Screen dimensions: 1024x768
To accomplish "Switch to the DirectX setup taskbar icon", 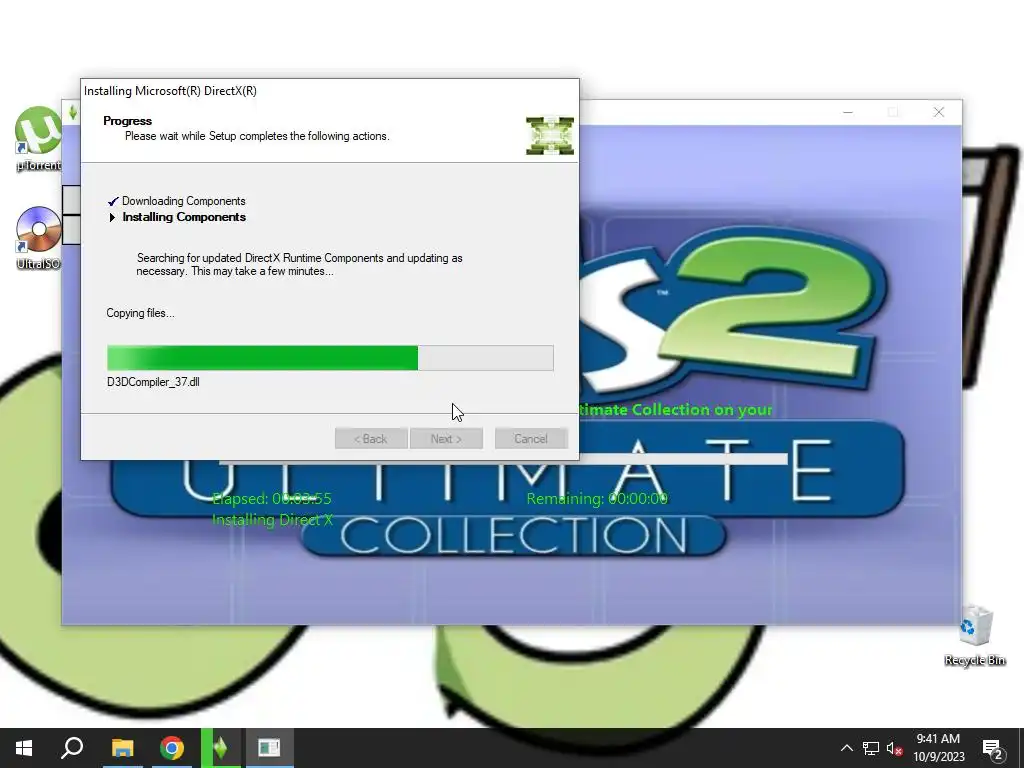I will 269,748.
